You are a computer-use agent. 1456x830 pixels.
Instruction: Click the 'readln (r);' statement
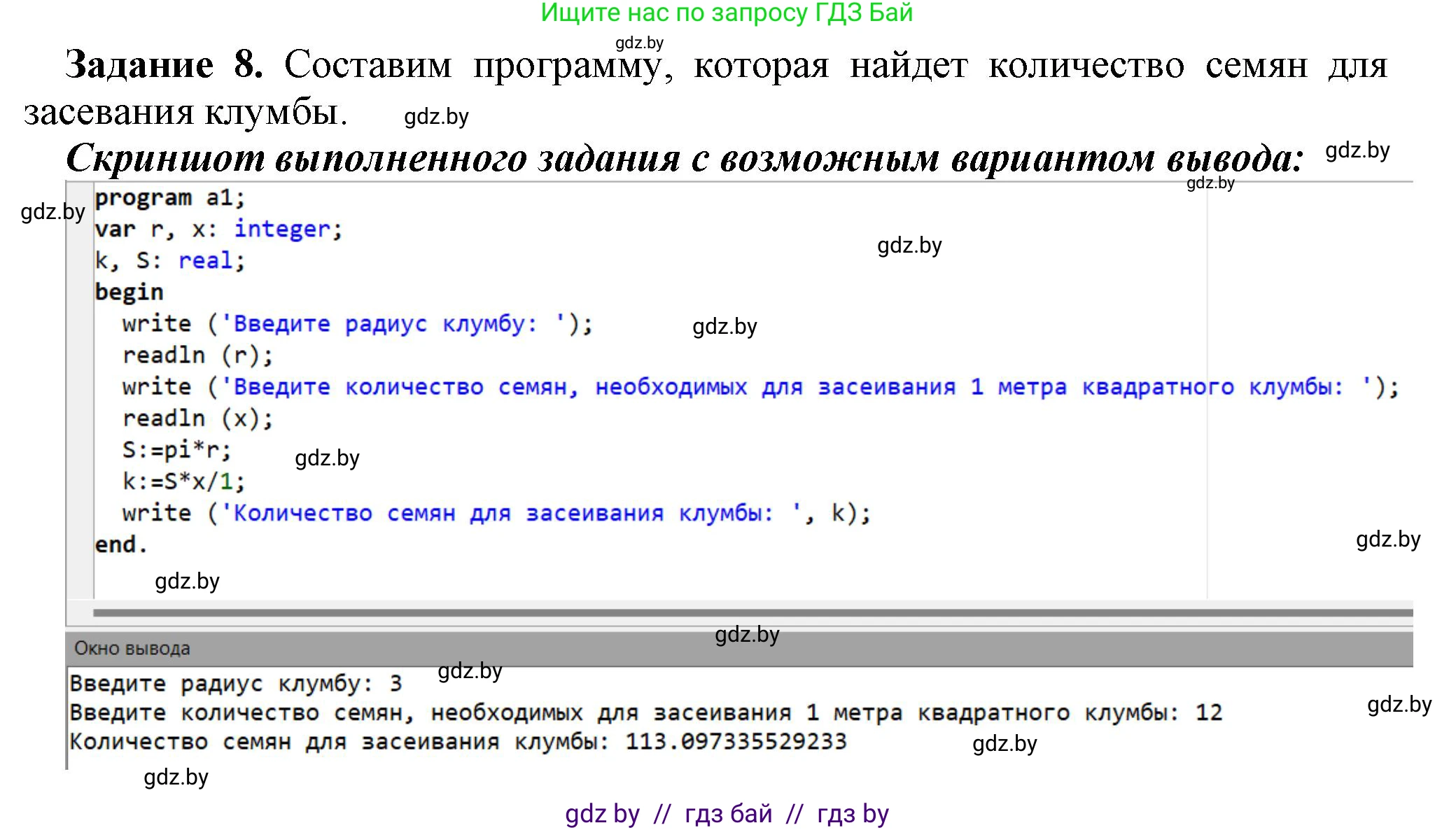pyautogui.click(x=197, y=356)
